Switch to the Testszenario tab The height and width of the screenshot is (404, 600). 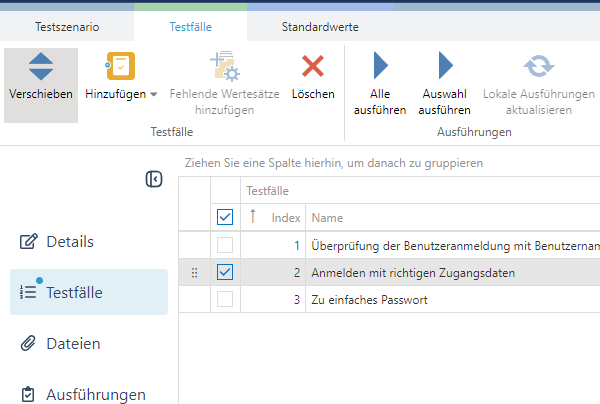[x=67, y=27]
